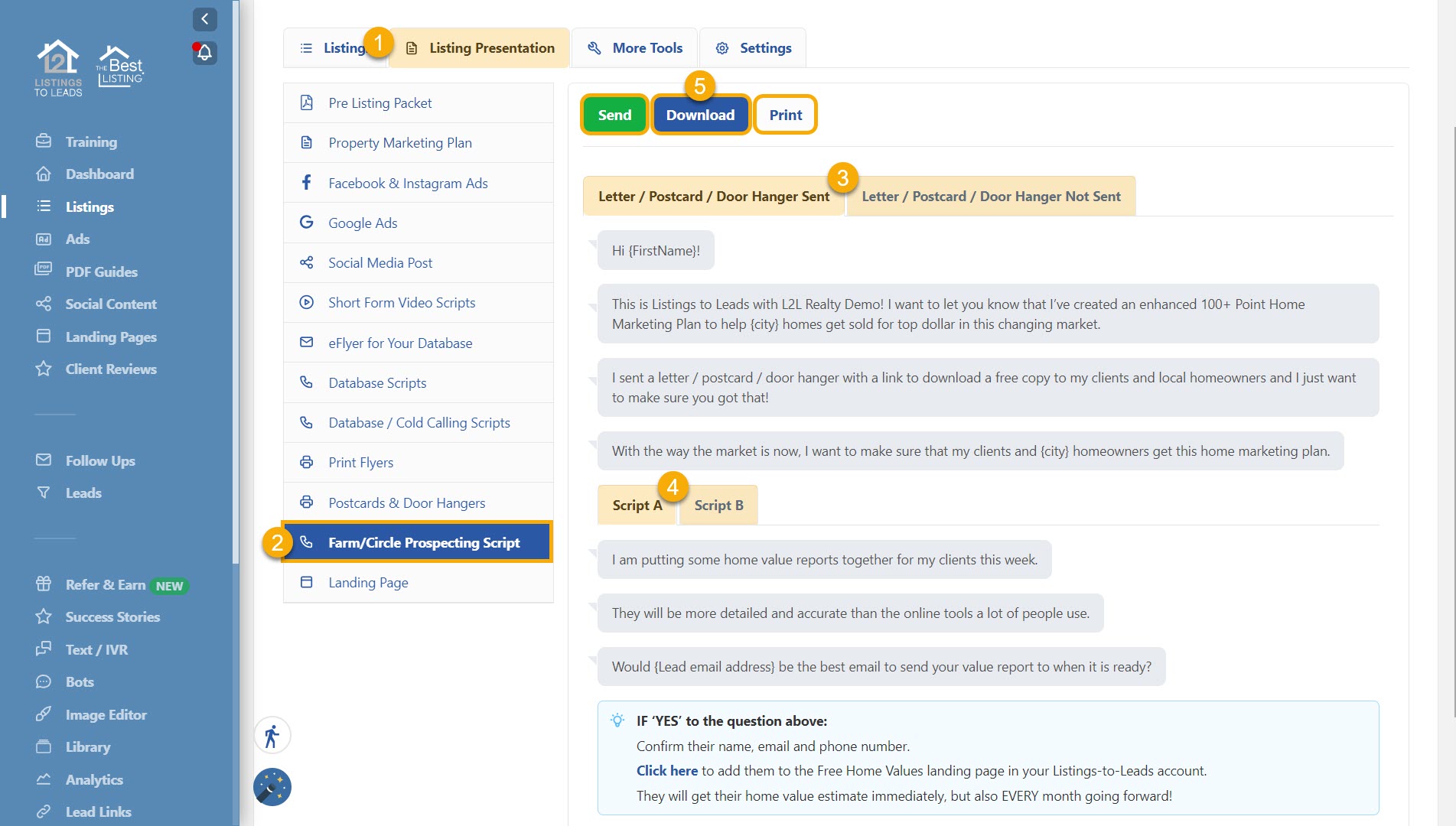This screenshot has height=826, width=1456.
Task: Open the Social Content section
Action: click(110, 304)
